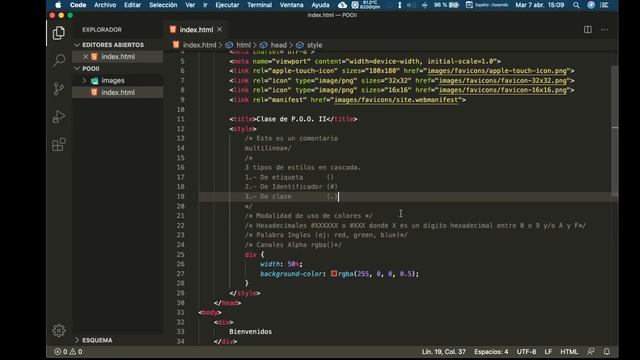Open the Selección menu
The height and width of the screenshot is (360, 640).
click(163, 5)
